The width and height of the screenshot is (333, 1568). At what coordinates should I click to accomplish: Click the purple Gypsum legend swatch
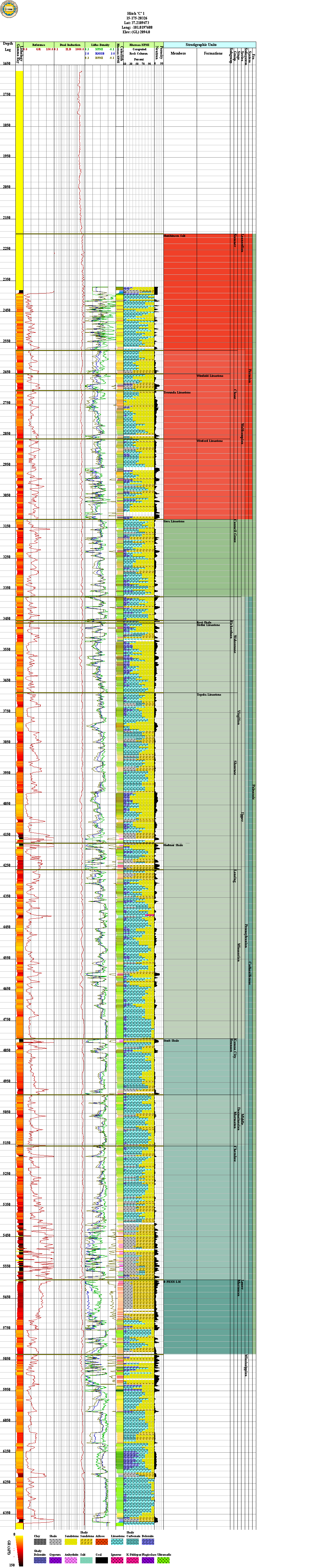(x=55, y=1560)
